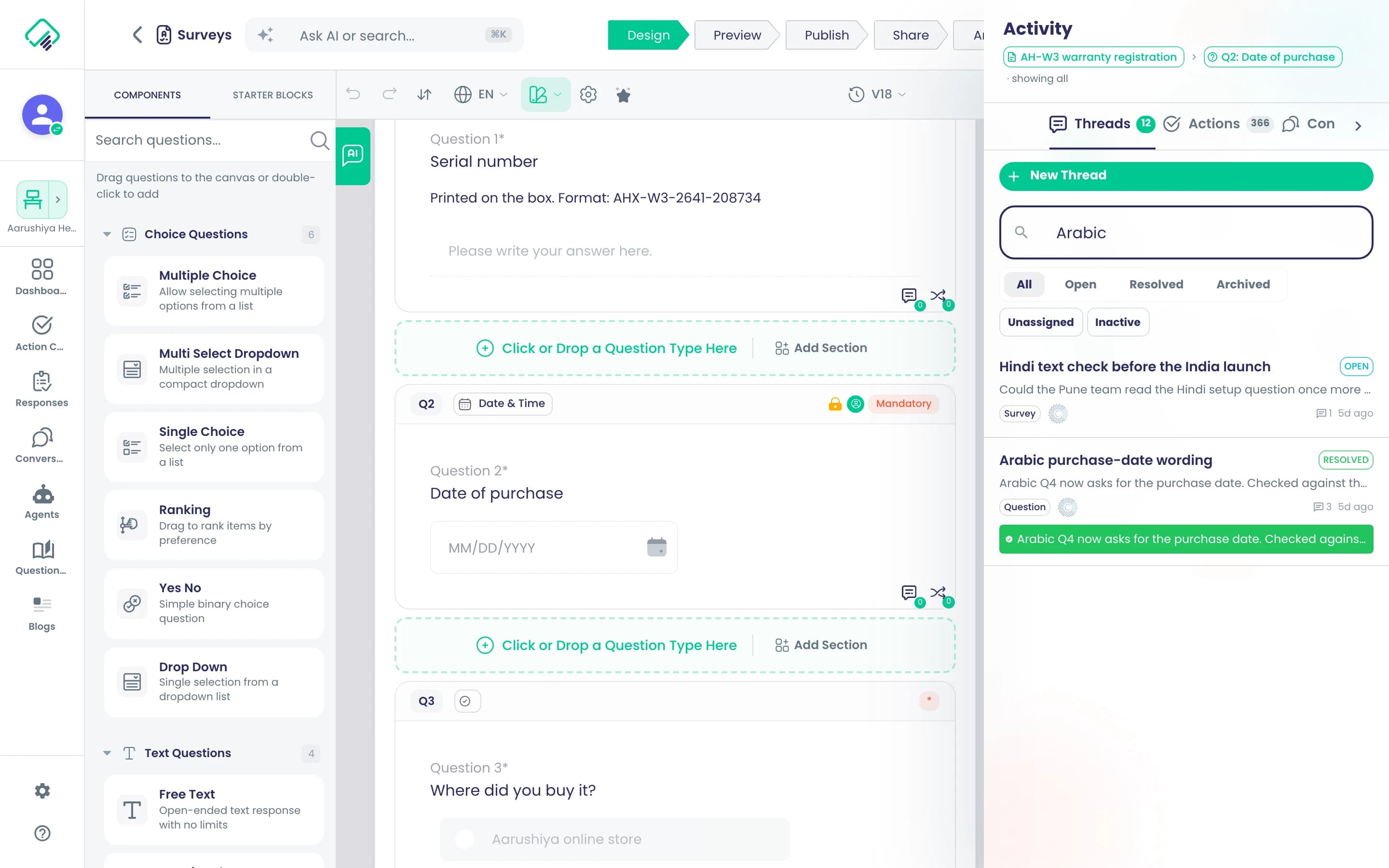The width and height of the screenshot is (1389, 868).
Task: Toggle the Unassigned filter chip
Action: click(x=1041, y=322)
